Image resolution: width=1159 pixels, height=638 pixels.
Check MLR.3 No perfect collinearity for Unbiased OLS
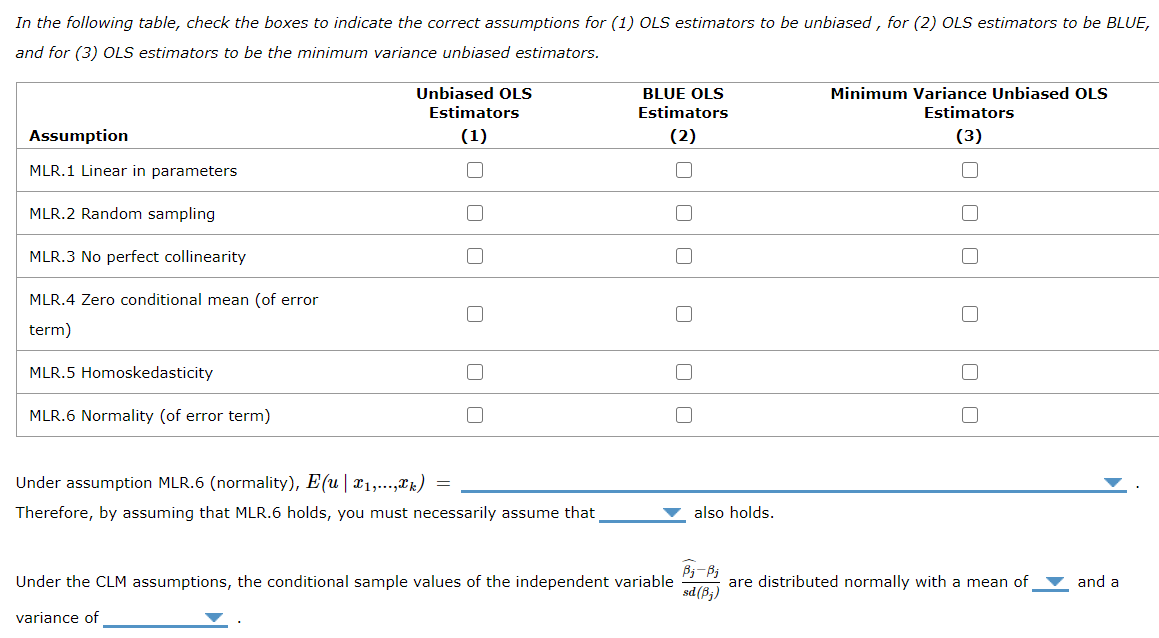click(474, 255)
